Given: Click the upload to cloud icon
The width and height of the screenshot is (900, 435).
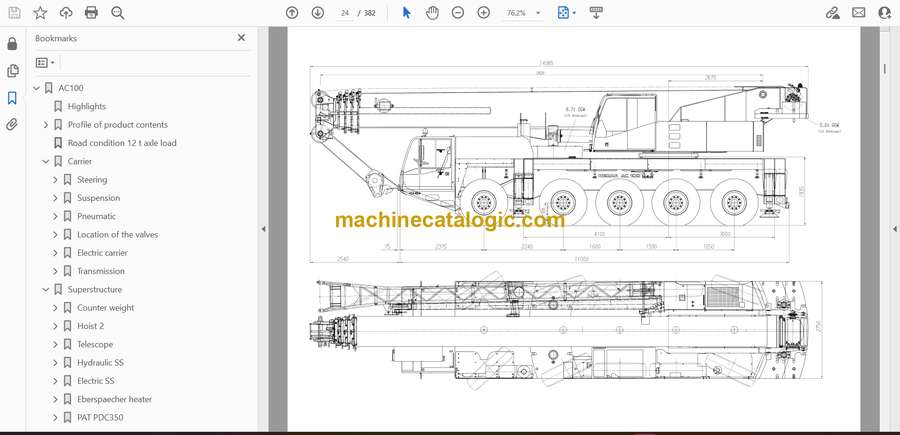Looking at the screenshot, I should pos(66,13).
